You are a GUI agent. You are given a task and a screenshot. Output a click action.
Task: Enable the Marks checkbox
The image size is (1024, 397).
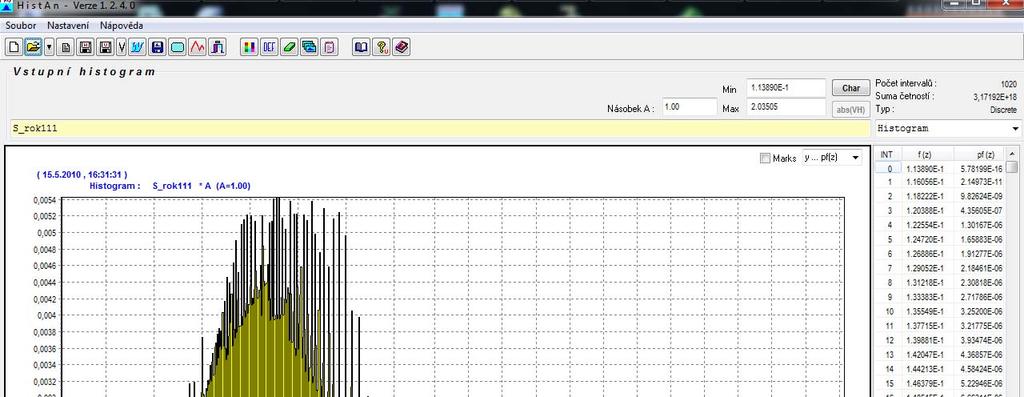[765, 158]
